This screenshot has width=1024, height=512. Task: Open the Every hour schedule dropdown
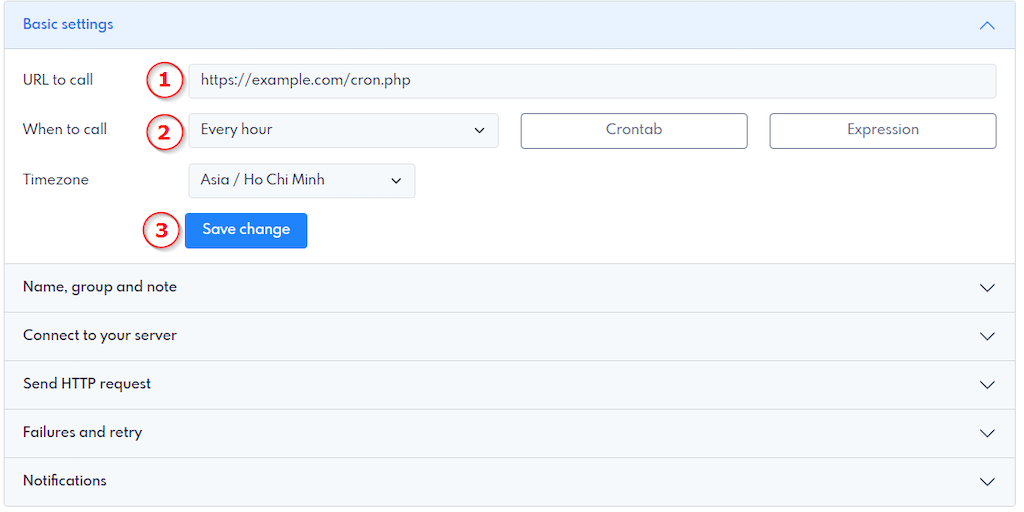[343, 130]
